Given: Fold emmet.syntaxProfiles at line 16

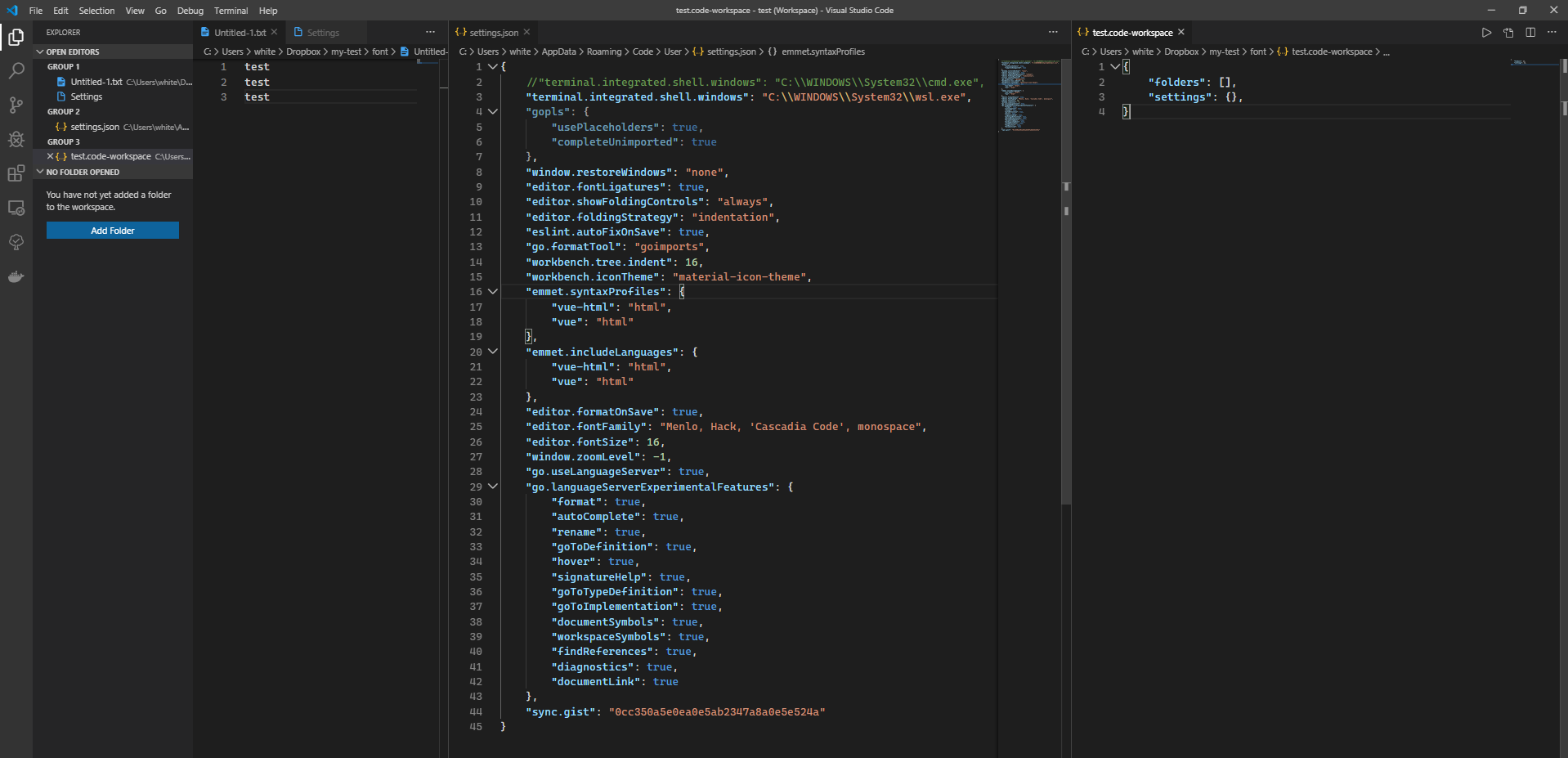Looking at the screenshot, I should click(x=493, y=291).
